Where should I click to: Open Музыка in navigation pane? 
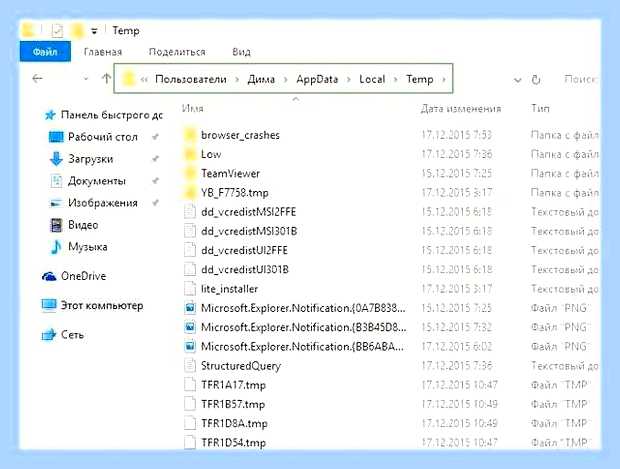click(x=87, y=247)
